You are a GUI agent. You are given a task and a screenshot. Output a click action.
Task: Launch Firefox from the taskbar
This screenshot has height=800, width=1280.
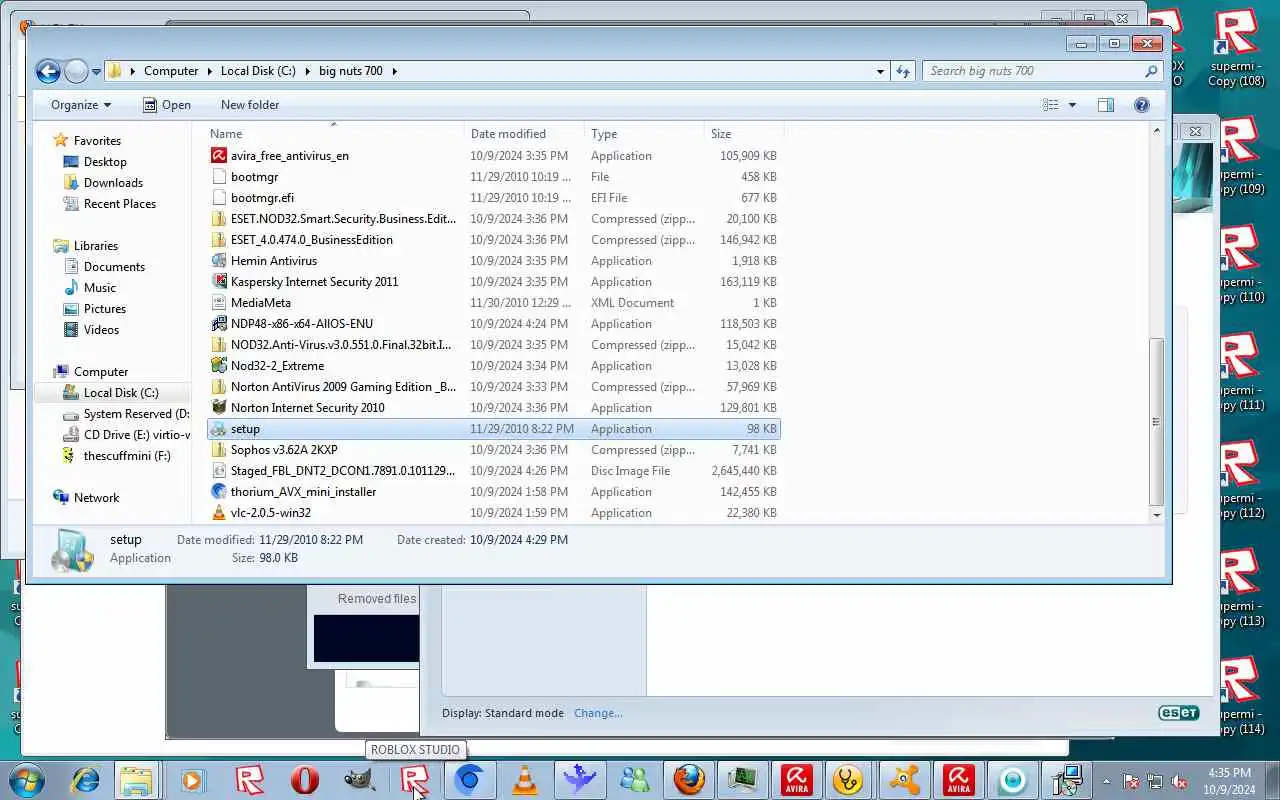point(688,780)
